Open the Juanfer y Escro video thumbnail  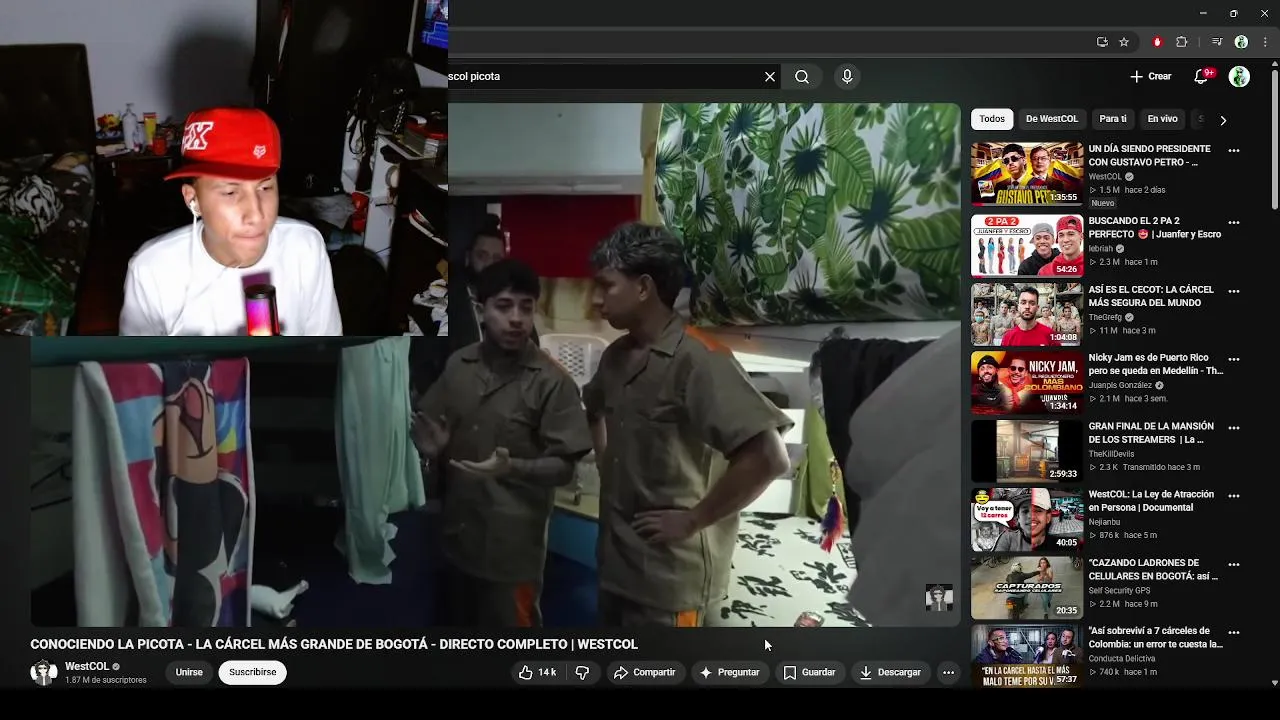pos(1027,245)
